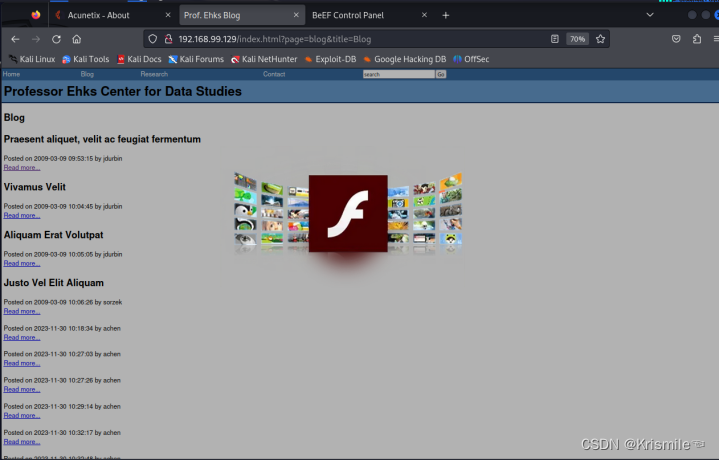
Task: Click the Praesent aliquet post heading
Action: pyautogui.click(x=102, y=139)
